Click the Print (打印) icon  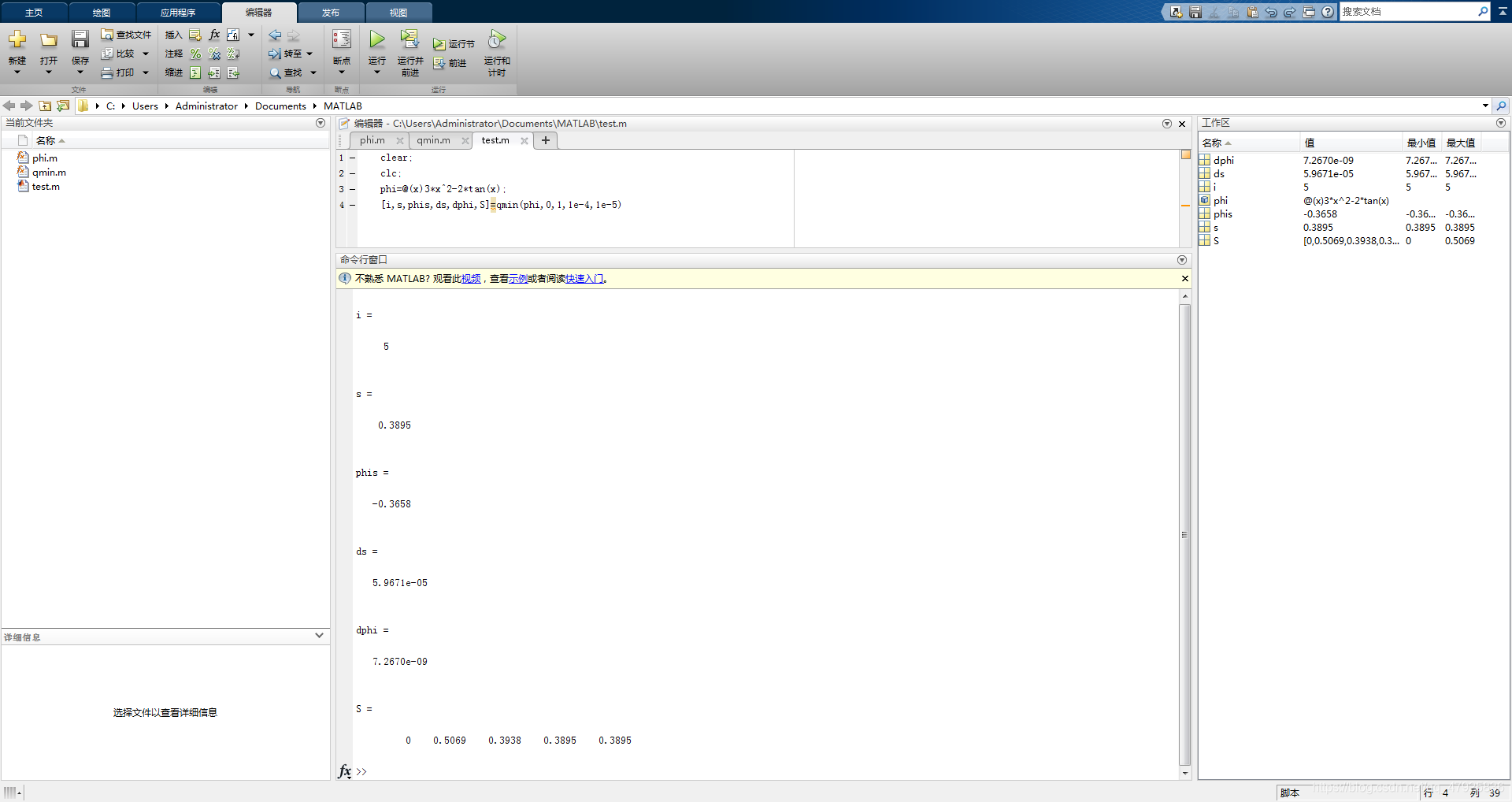tap(107, 72)
